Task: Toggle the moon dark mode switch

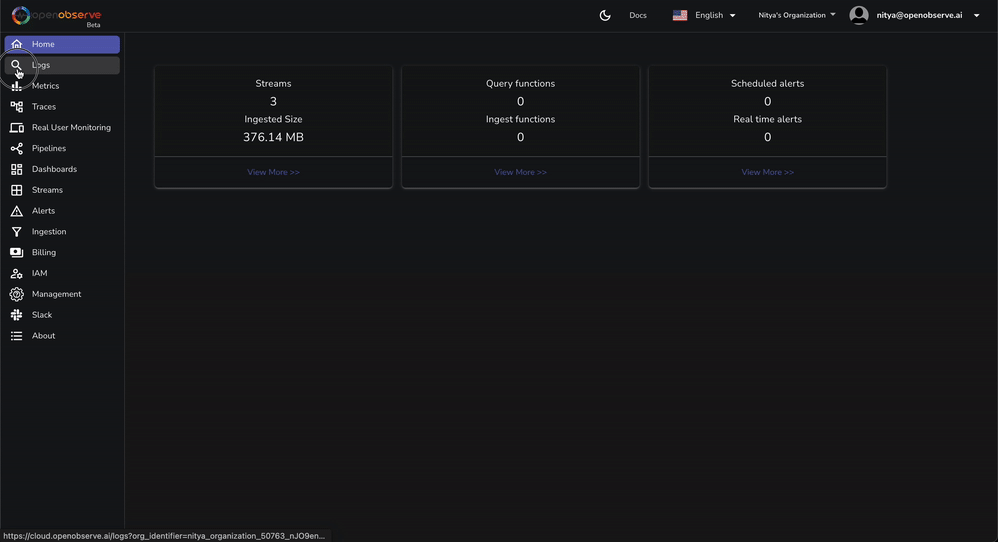Action: 605,15
